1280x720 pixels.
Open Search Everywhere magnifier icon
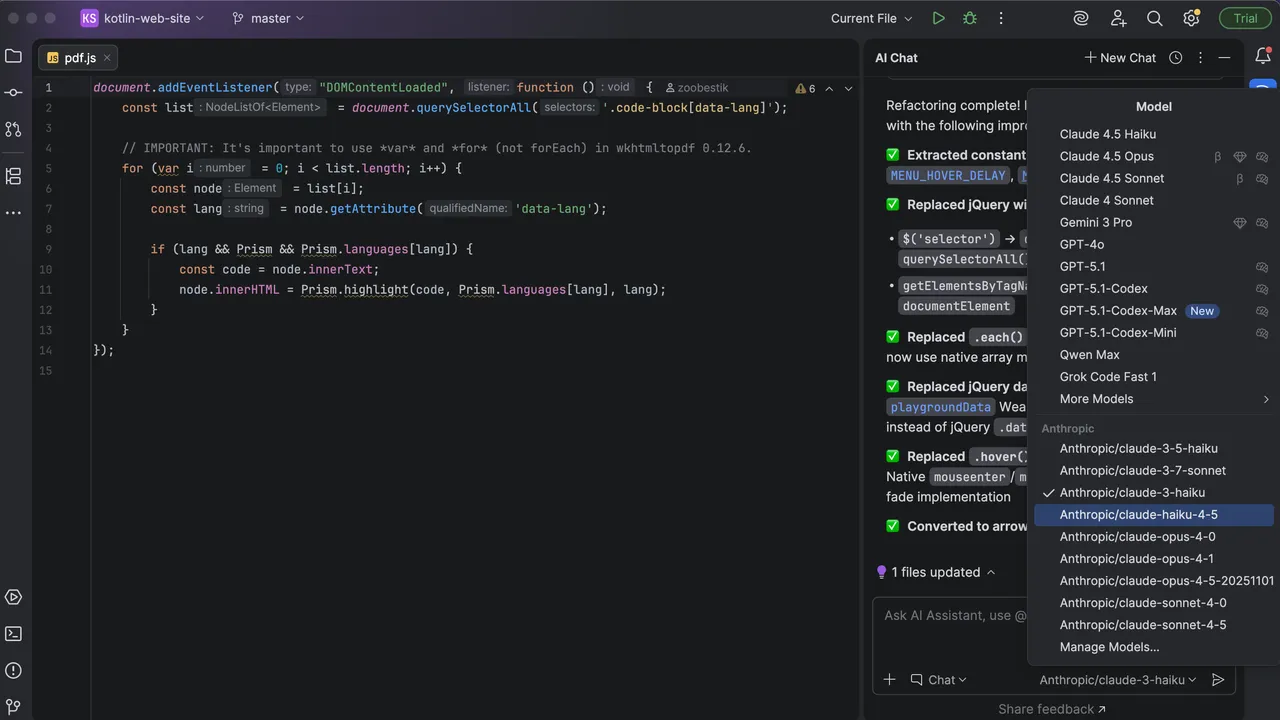(x=1155, y=18)
